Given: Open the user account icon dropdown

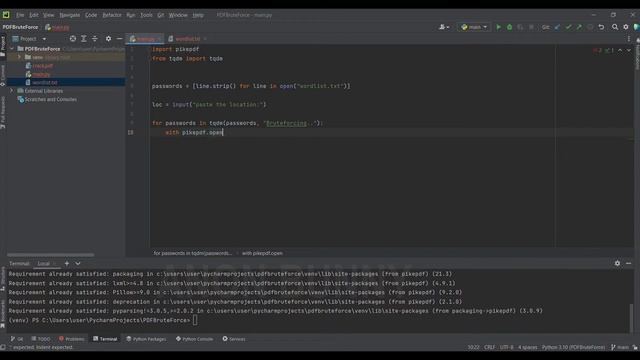Looking at the screenshot, I should (444, 27).
